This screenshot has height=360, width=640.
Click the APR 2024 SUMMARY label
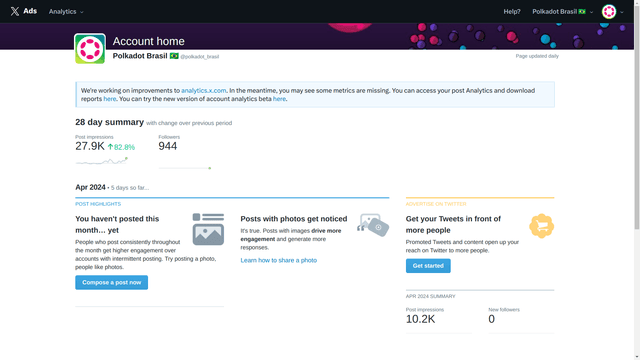[x=431, y=296]
